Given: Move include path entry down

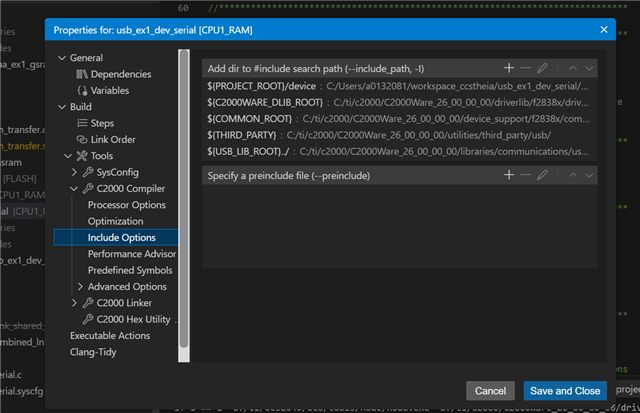Looking at the screenshot, I should (x=589, y=68).
